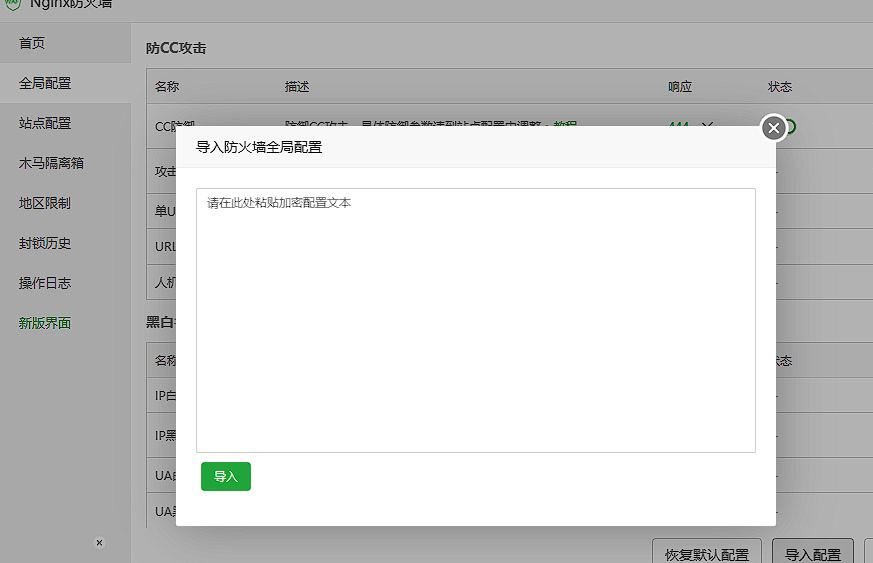Viewport: 873px width, 563px height.
Task: Click the 名称 column header in CC table
Action: (x=167, y=86)
